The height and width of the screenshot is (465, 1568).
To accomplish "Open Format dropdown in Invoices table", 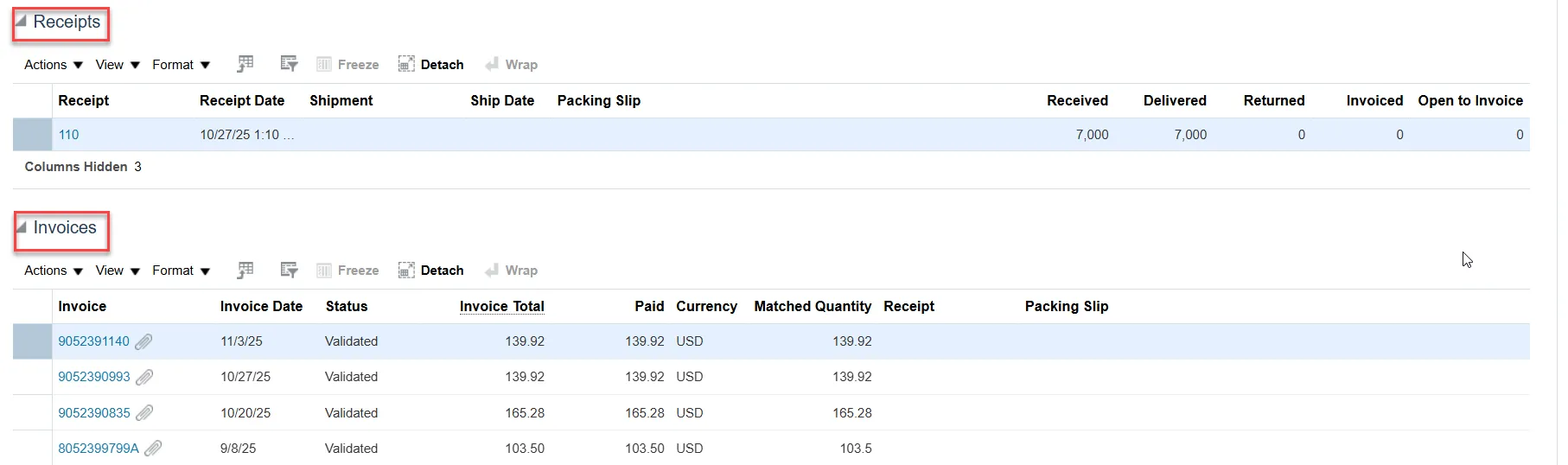I will (181, 271).
